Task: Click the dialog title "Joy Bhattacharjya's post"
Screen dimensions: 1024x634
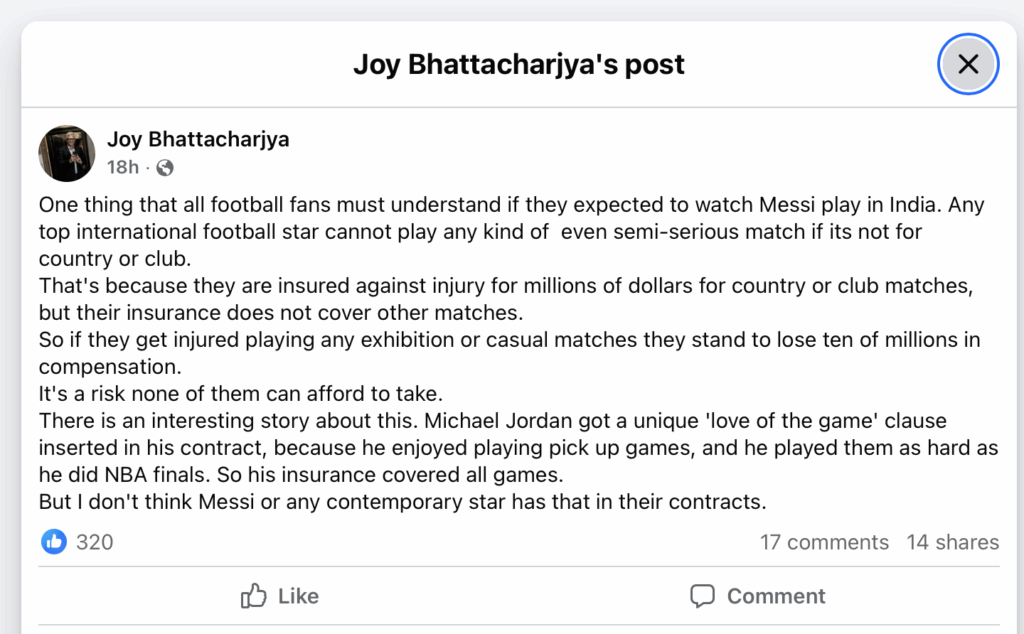Action: (x=518, y=65)
